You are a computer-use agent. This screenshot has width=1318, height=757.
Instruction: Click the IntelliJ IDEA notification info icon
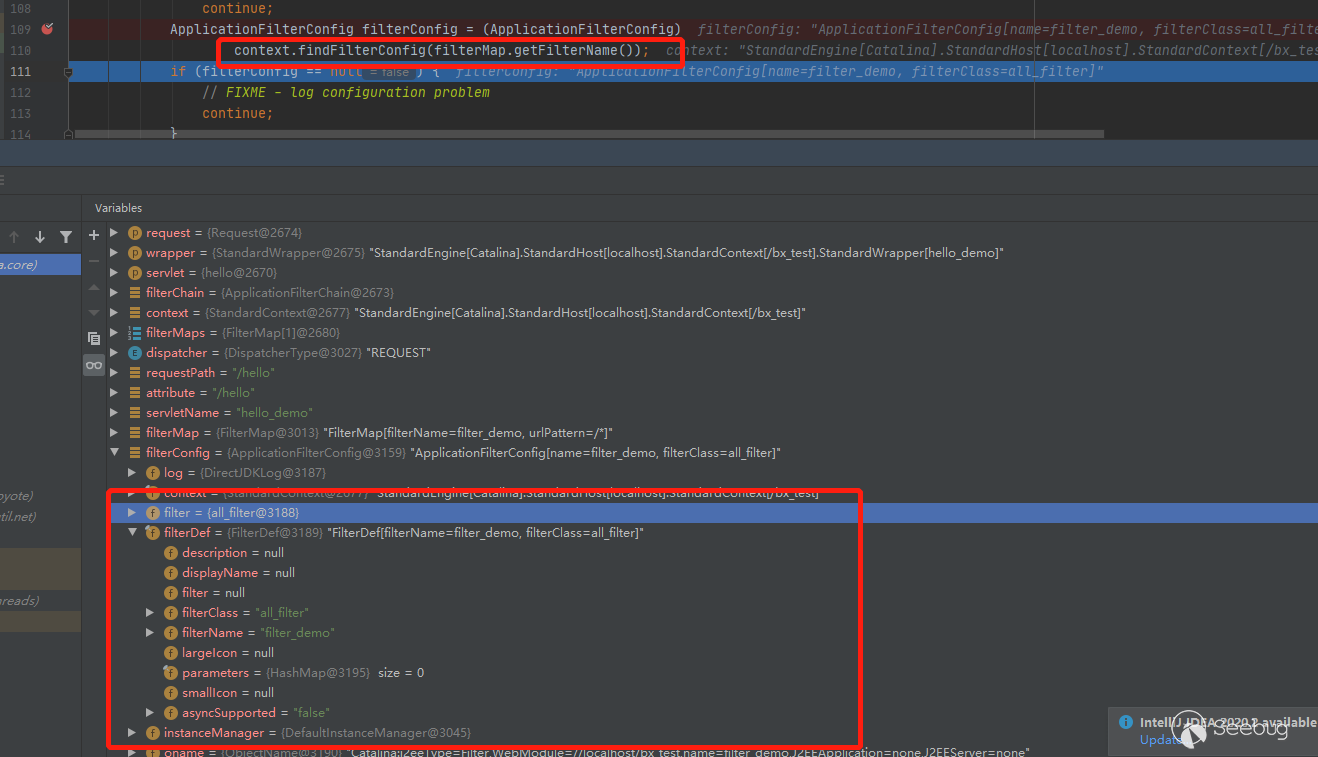[x=1126, y=722]
